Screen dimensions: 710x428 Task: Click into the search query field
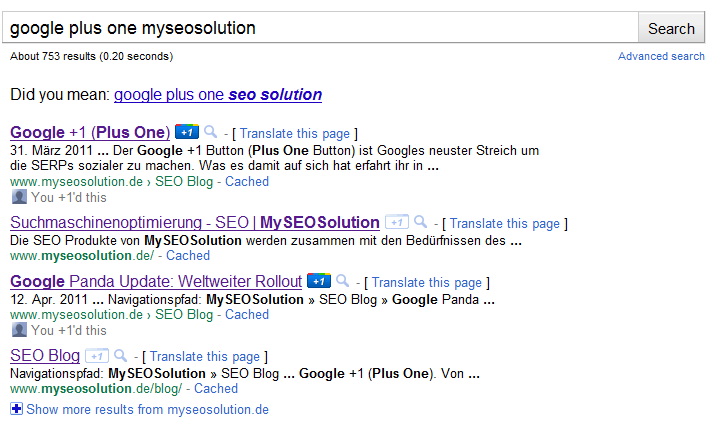(320, 28)
